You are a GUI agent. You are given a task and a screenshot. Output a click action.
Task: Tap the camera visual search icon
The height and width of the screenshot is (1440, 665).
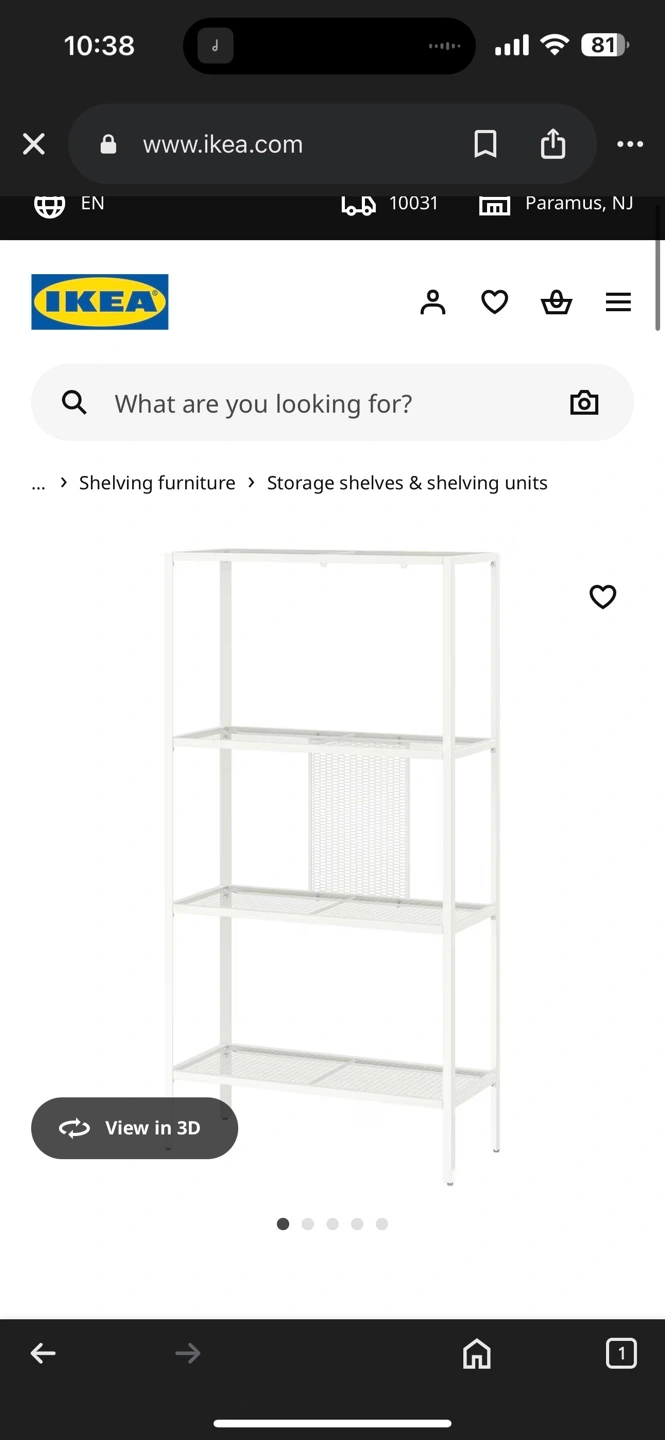[584, 403]
